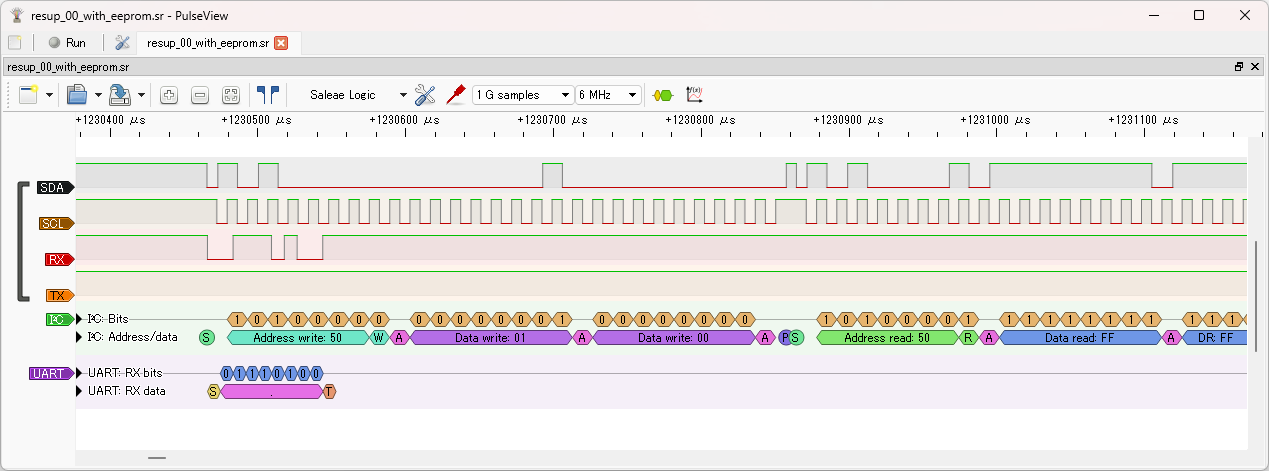Collapse the I²C Bits row
The height and width of the screenshot is (471, 1269).
[81, 319]
